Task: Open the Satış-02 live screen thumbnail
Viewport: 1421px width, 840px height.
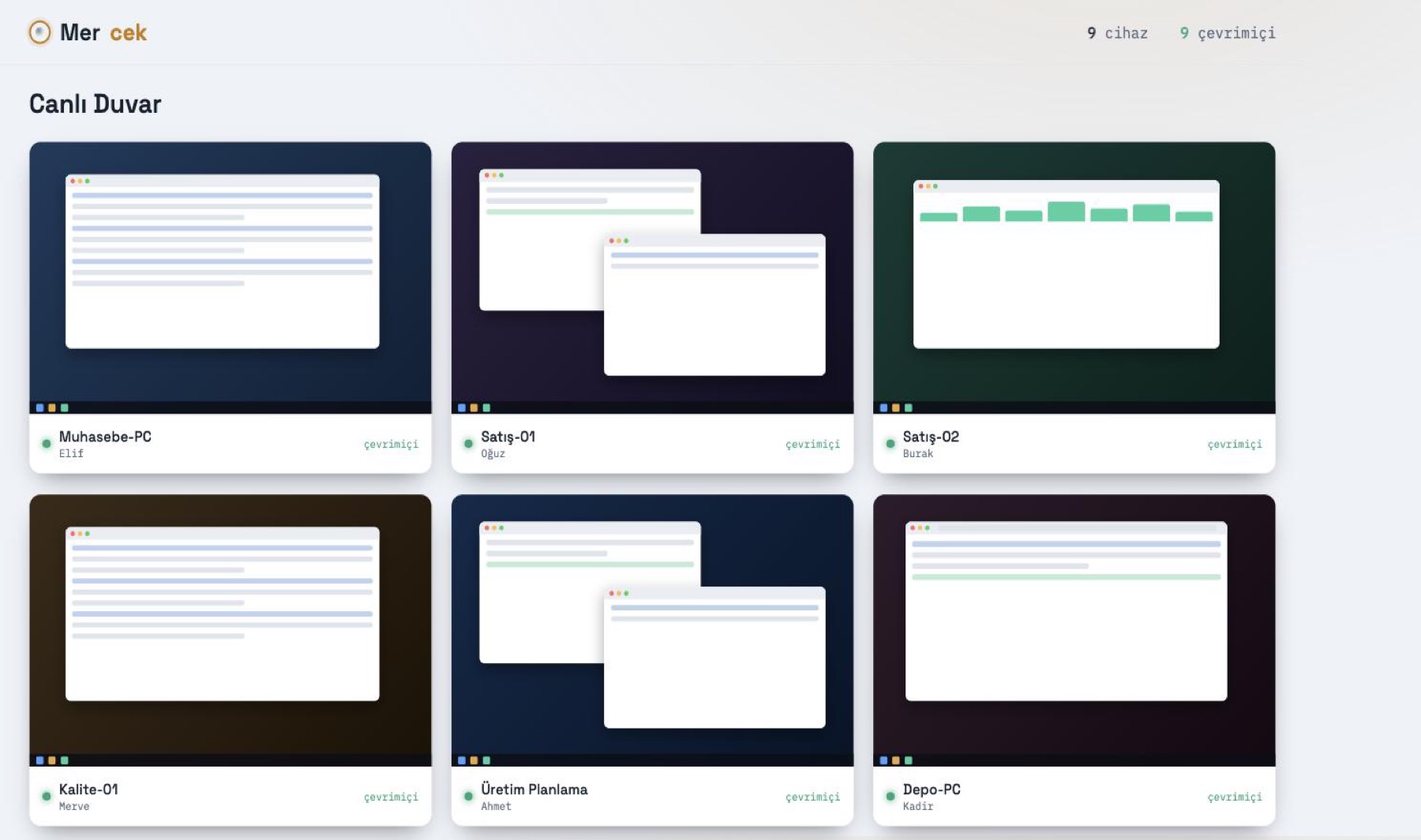Action: (x=1074, y=278)
